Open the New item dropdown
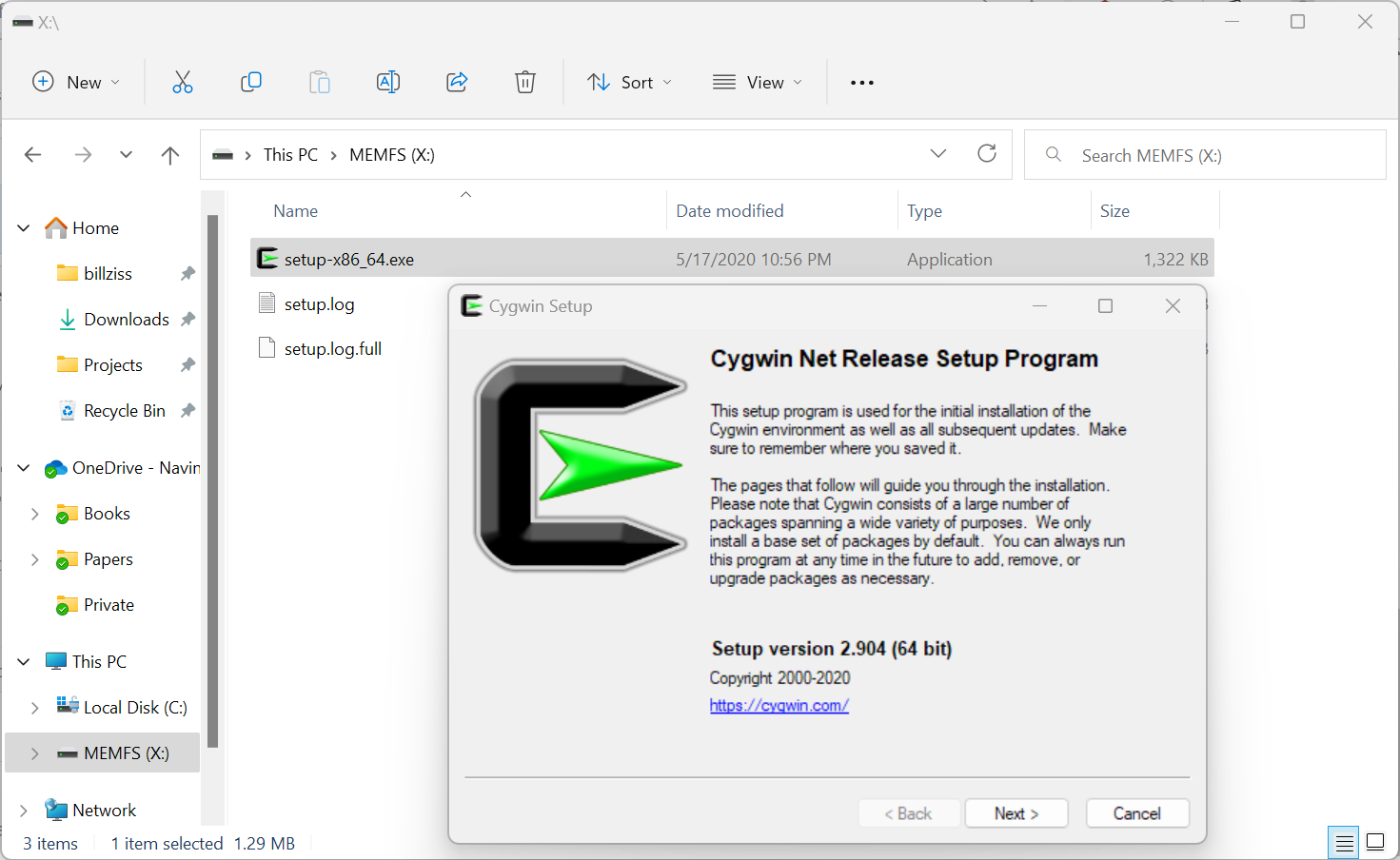Image resolution: width=1400 pixels, height=860 pixels. tap(76, 83)
